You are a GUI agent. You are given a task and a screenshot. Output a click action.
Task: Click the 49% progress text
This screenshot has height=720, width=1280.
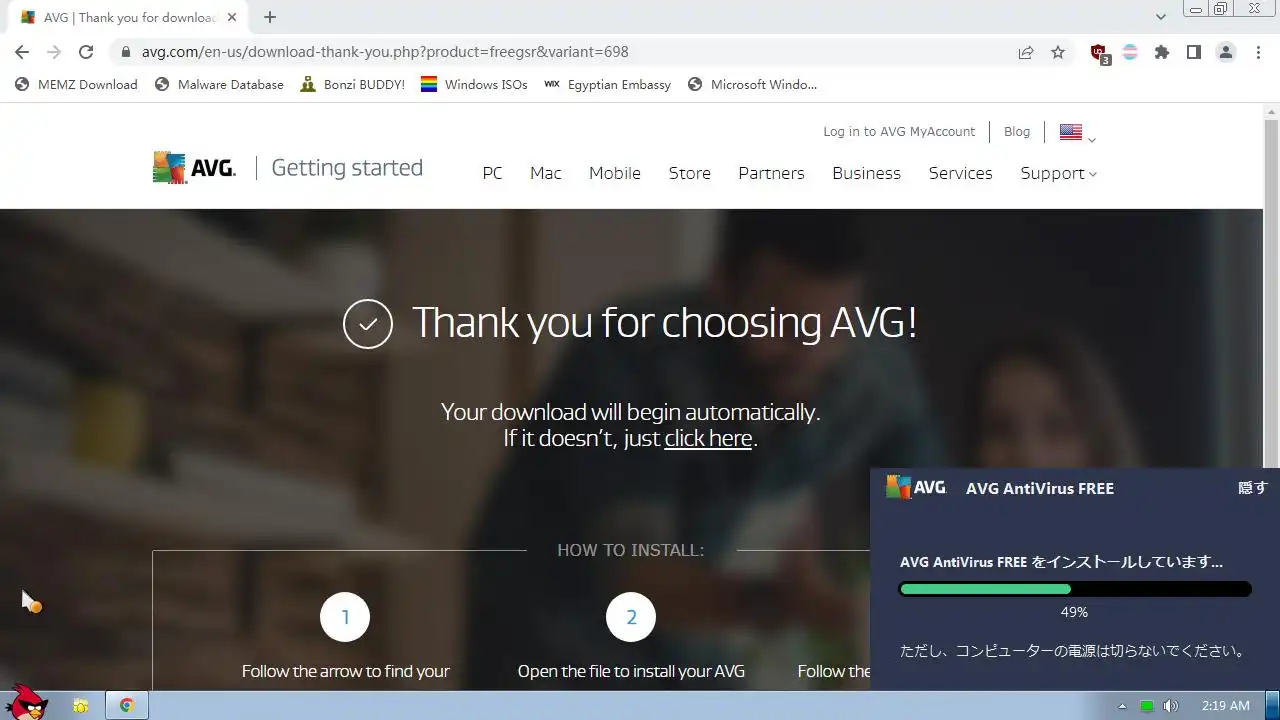[x=1074, y=612]
